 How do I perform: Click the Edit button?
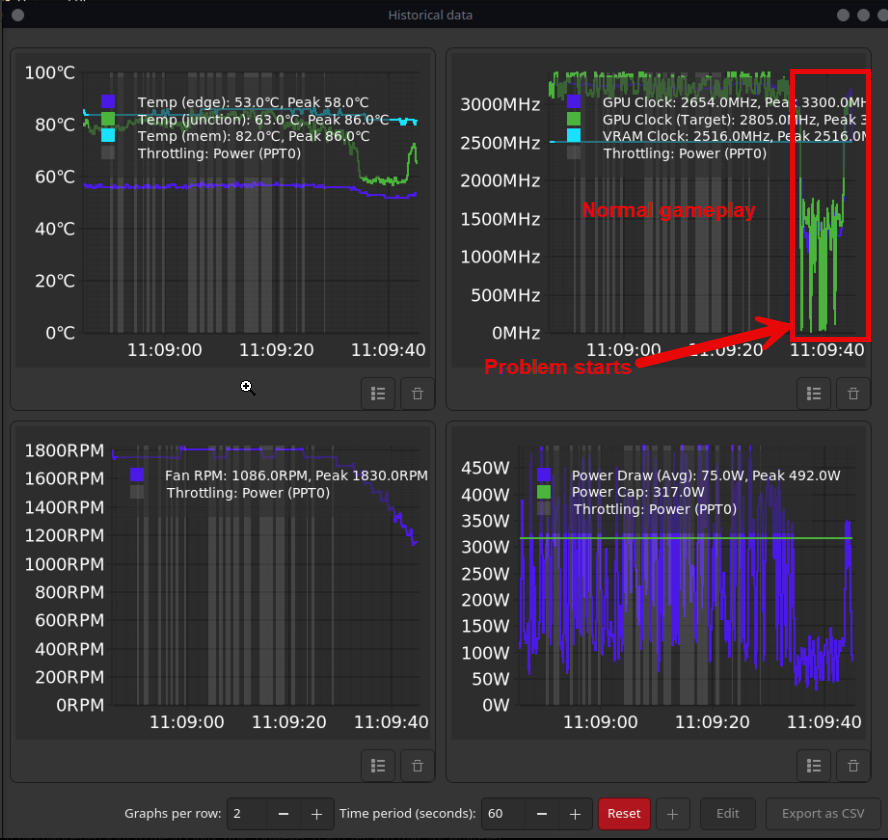727,814
